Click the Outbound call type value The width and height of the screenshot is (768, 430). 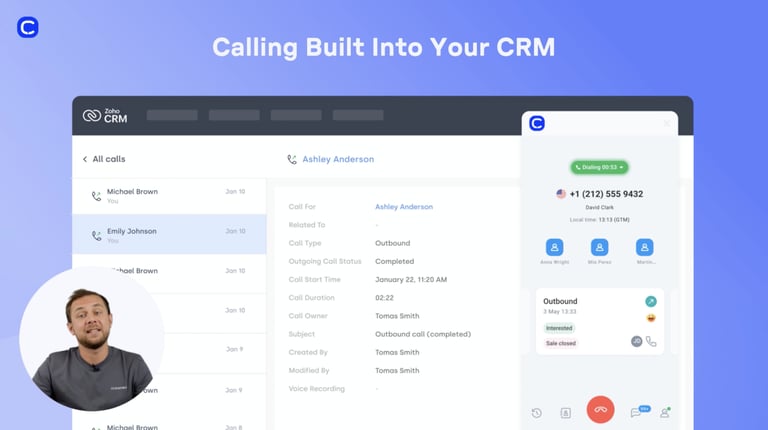pyautogui.click(x=393, y=243)
